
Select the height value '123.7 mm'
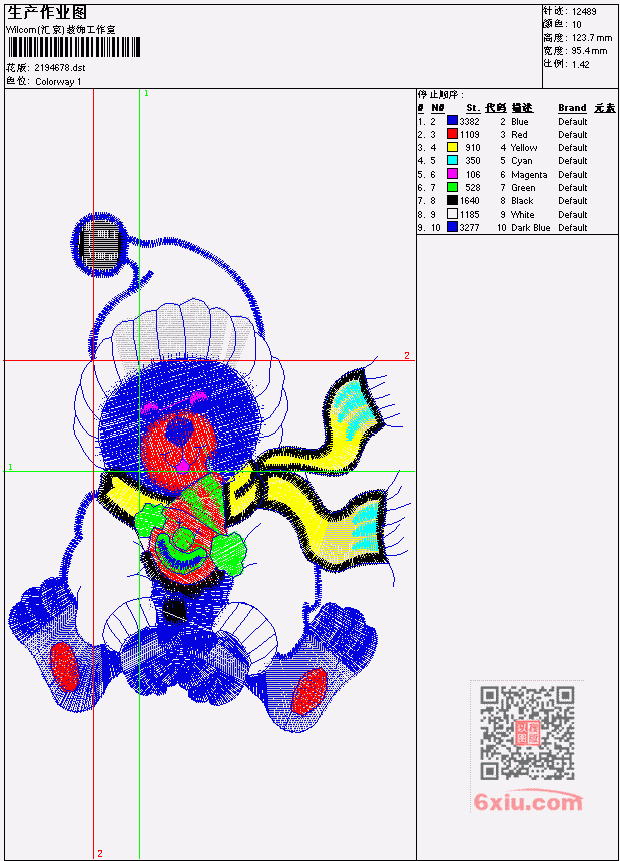tap(592, 38)
